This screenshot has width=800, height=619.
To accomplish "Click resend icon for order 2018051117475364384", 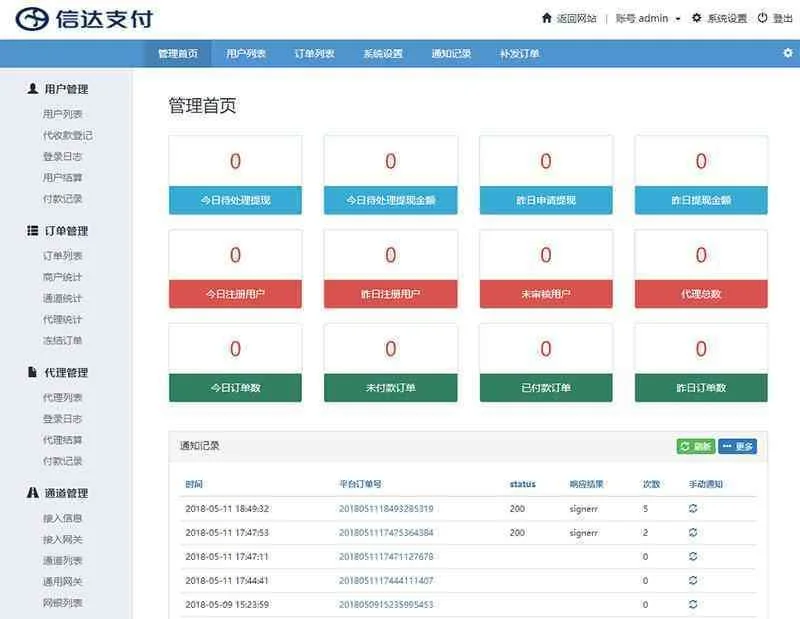I will (x=692, y=533).
